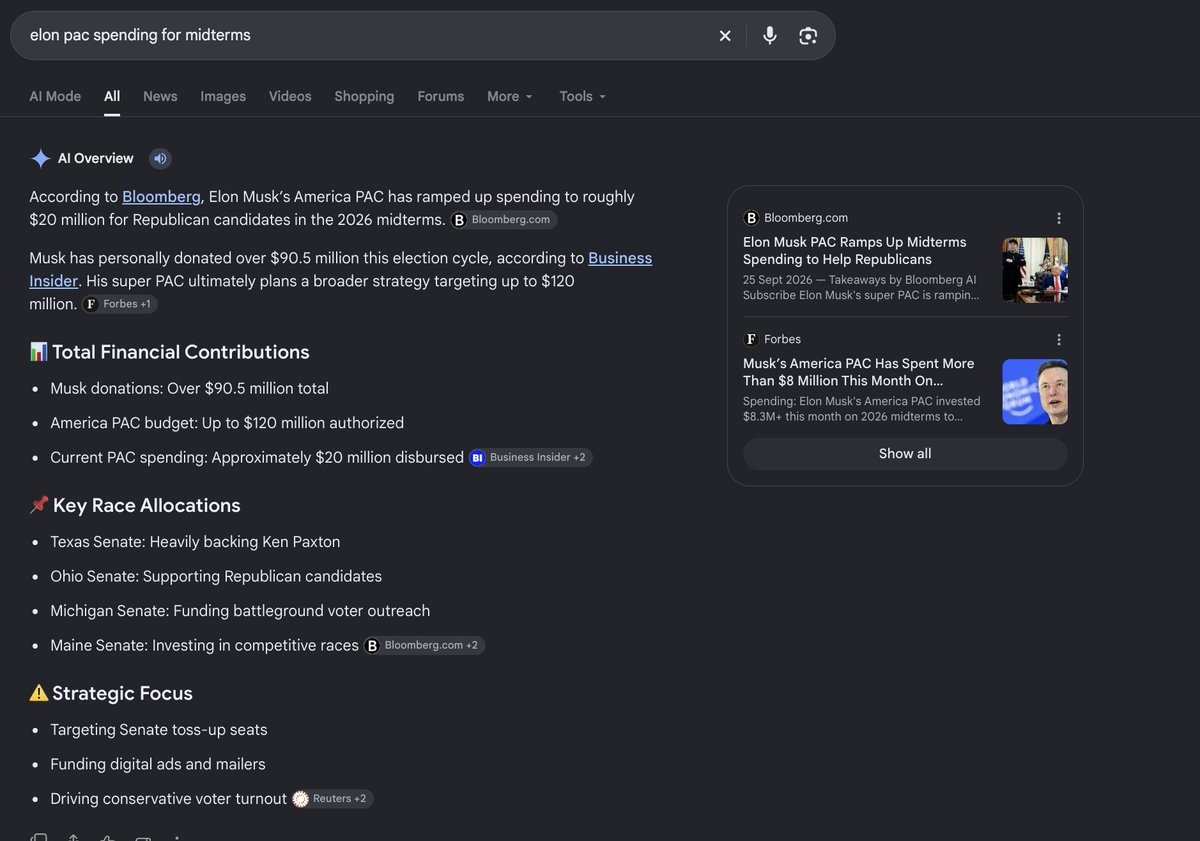Open the Tools dropdown

point(583,96)
